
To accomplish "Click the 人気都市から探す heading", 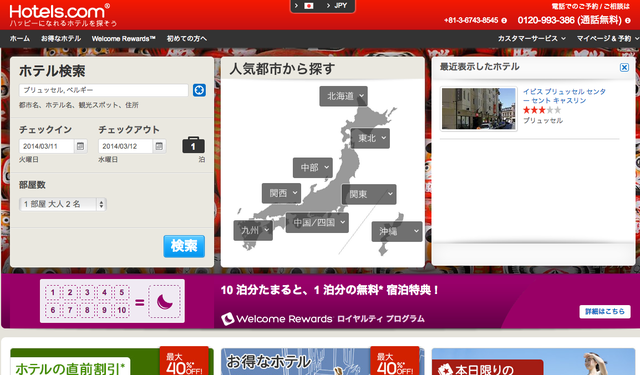I will 282,69.
